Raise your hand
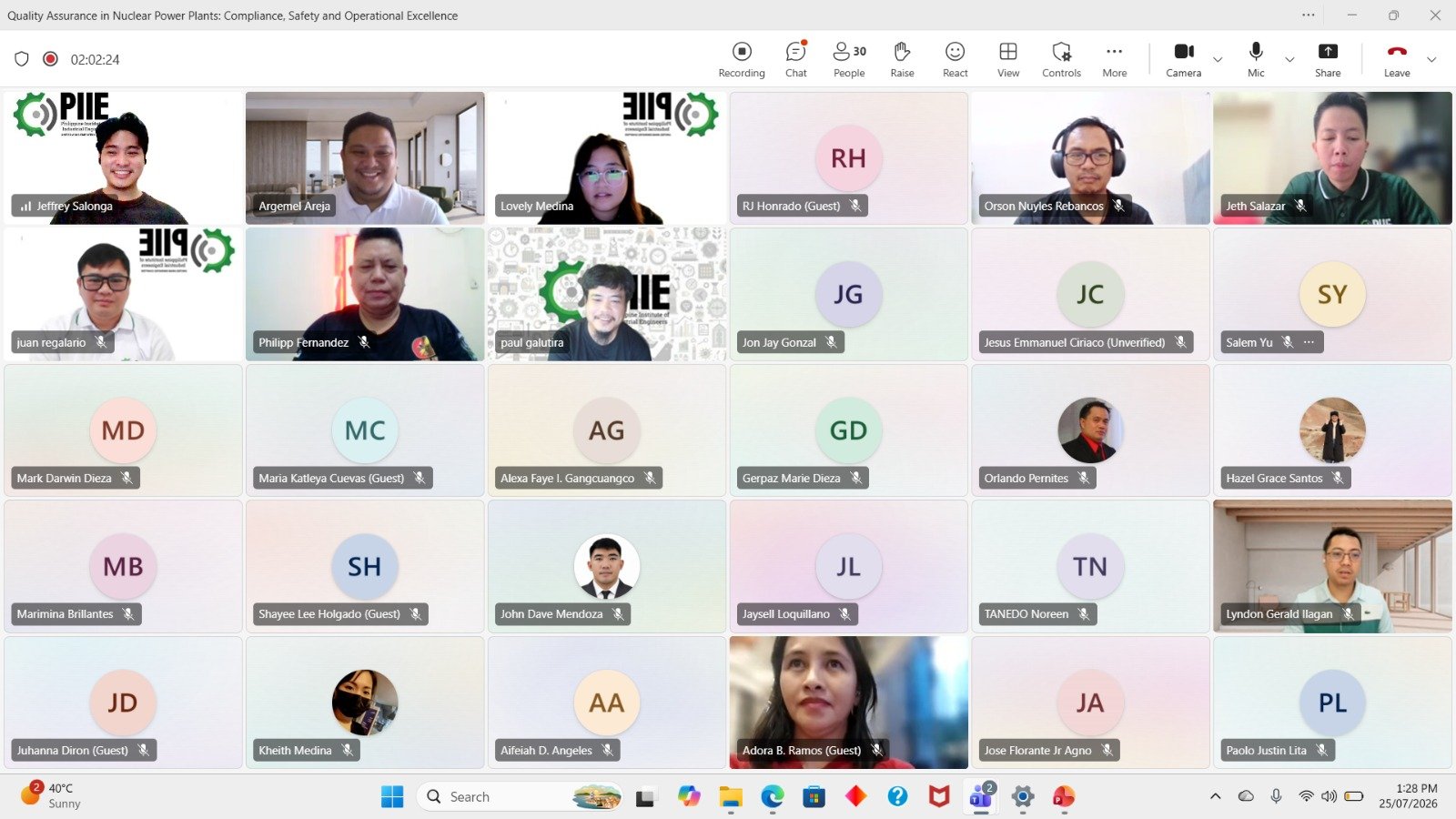The image size is (1456, 819). (x=902, y=59)
